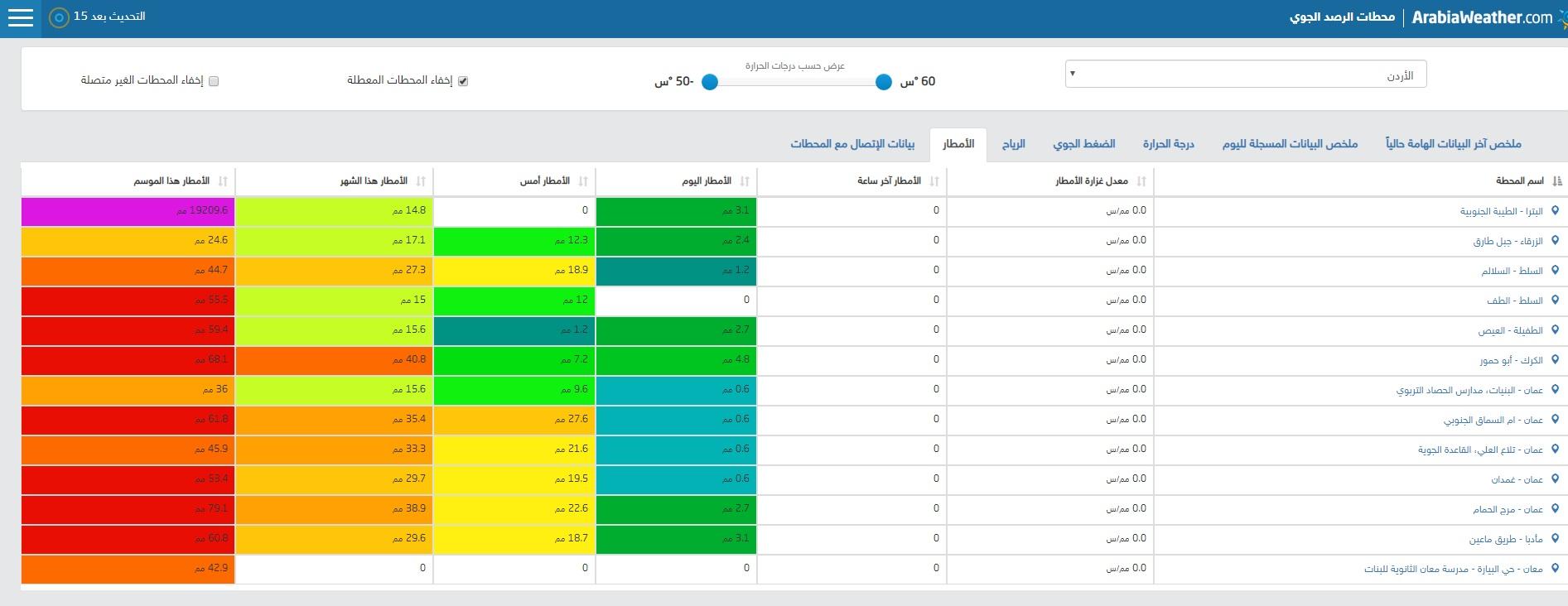Sort by الأمطار أمس column icon
Viewport: 1568px width, 606px height.
(x=583, y=181)
